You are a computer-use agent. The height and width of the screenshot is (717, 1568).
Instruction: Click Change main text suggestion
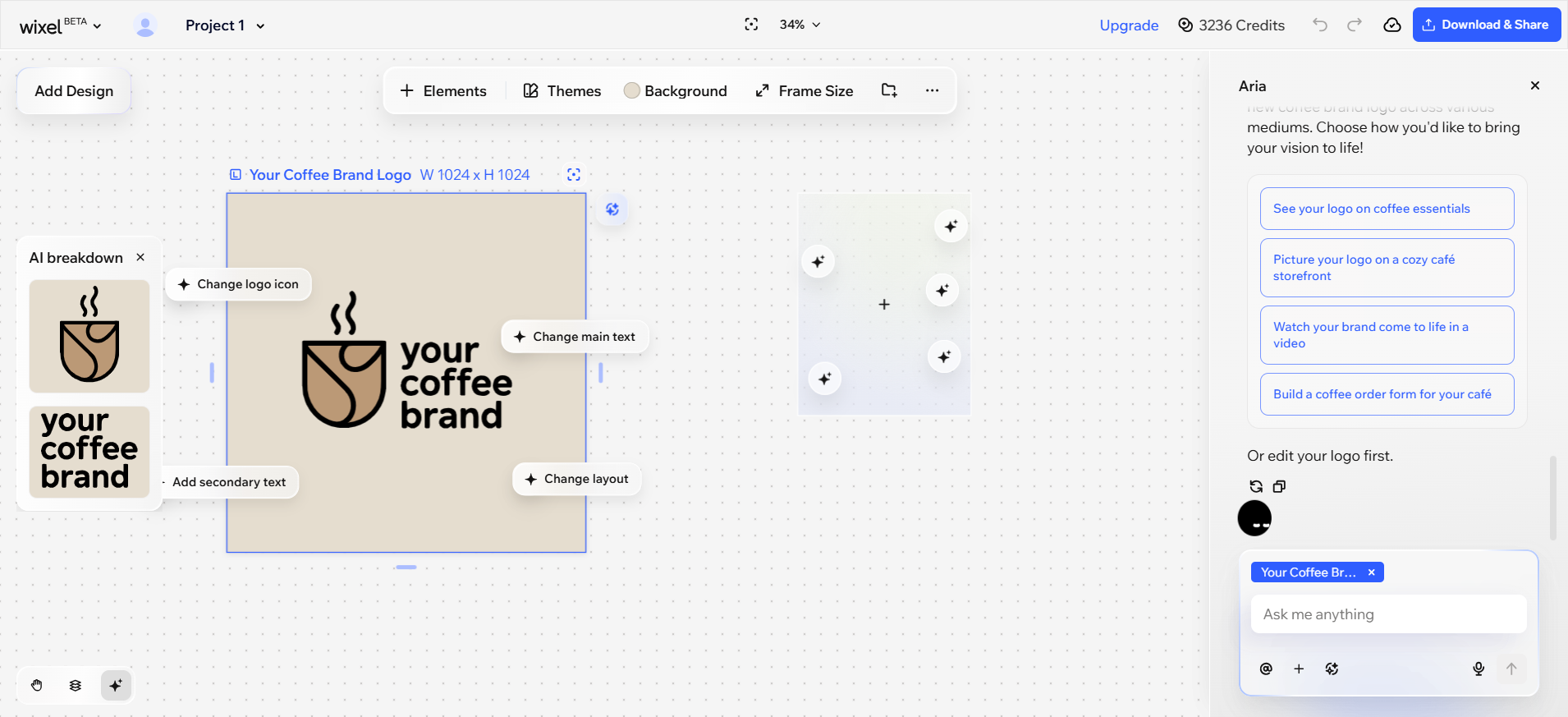click(575, 337)
